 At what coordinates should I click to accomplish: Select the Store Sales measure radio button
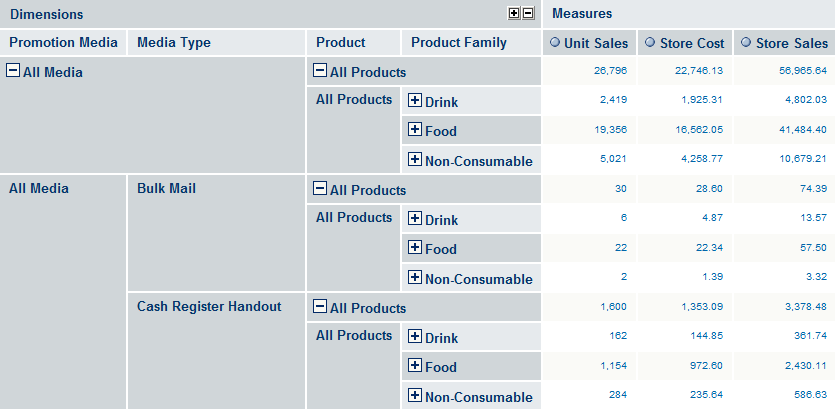(746, 42)
